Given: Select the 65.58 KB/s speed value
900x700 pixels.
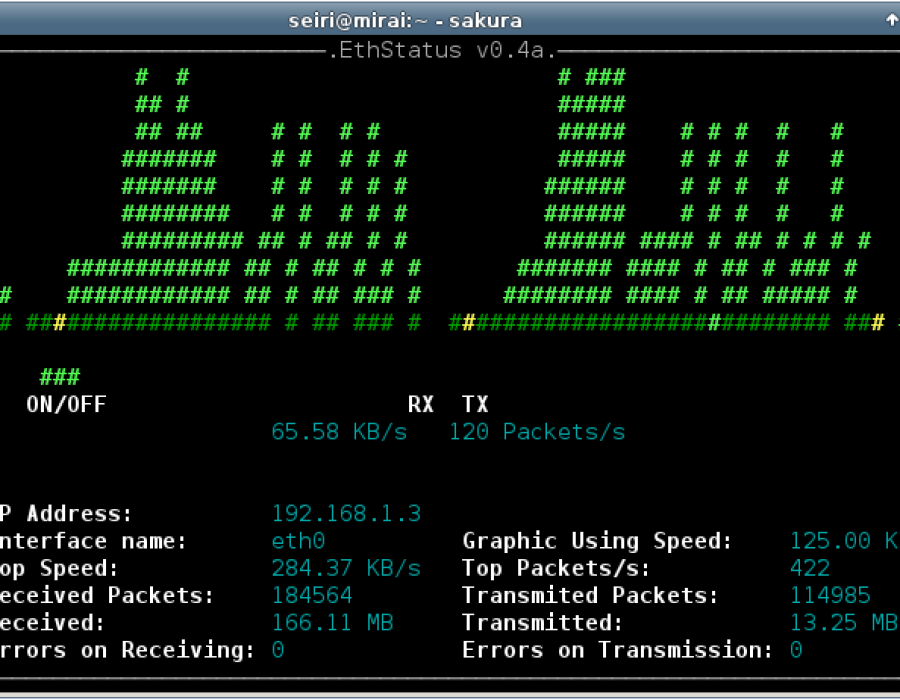Looking at the screenshot, I should [339, 431].
